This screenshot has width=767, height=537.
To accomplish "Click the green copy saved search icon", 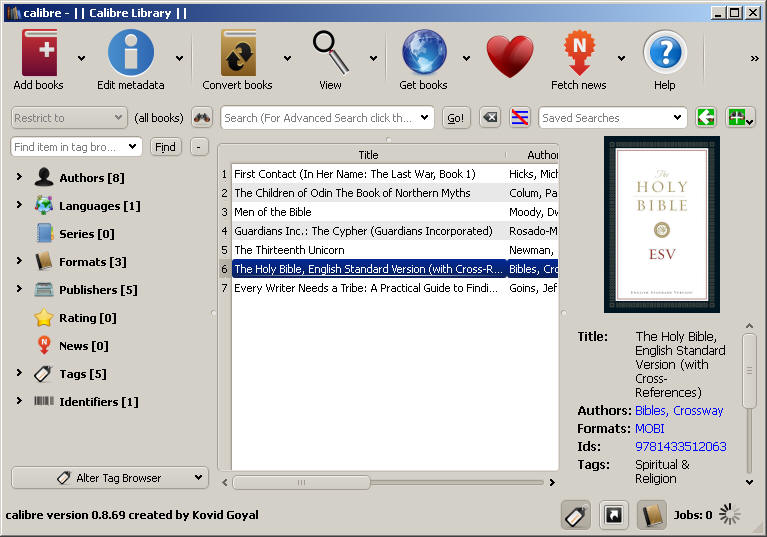I will [x=706, y=118].
